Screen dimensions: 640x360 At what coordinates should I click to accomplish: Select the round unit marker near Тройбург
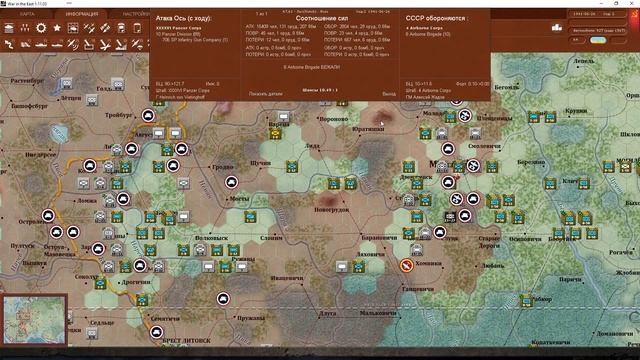[148, 116]
